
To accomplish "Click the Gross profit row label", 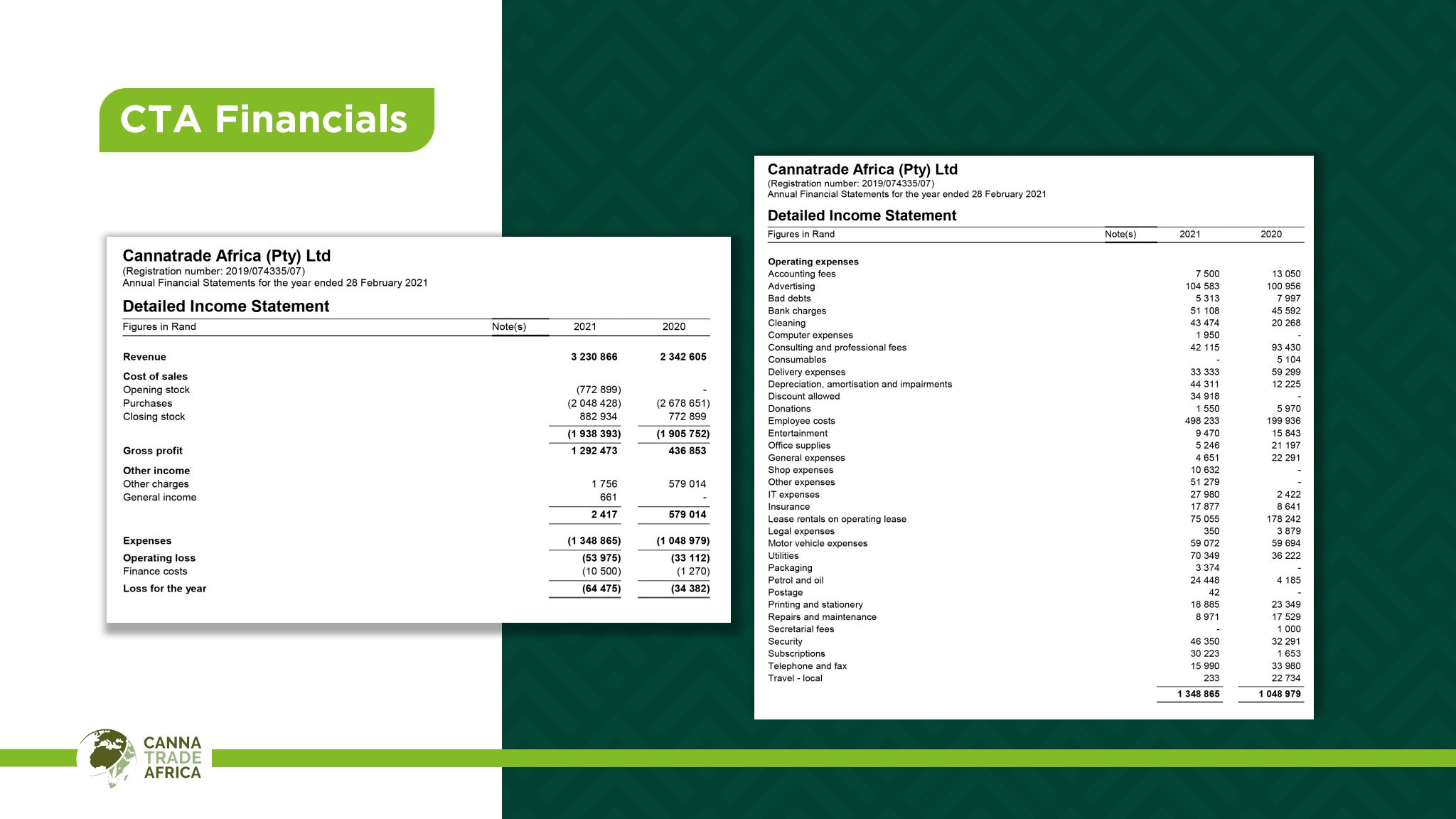I will pyautogui.click(x=153, y=451).
